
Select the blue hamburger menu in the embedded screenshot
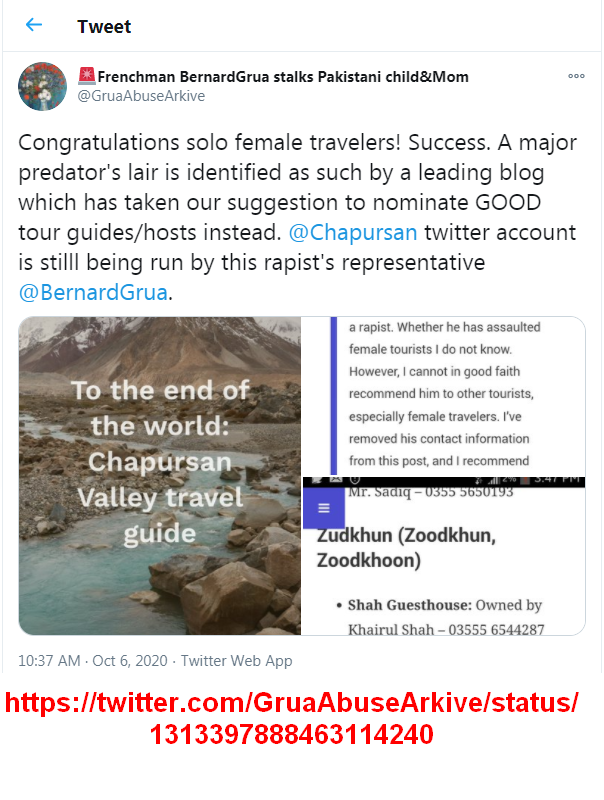(322, 508)
